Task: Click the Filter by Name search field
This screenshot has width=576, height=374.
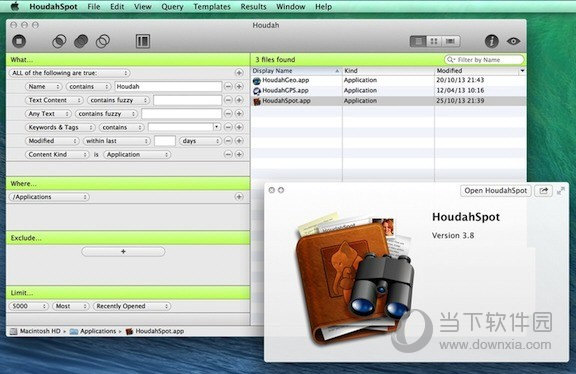Action: coord(484,60)
